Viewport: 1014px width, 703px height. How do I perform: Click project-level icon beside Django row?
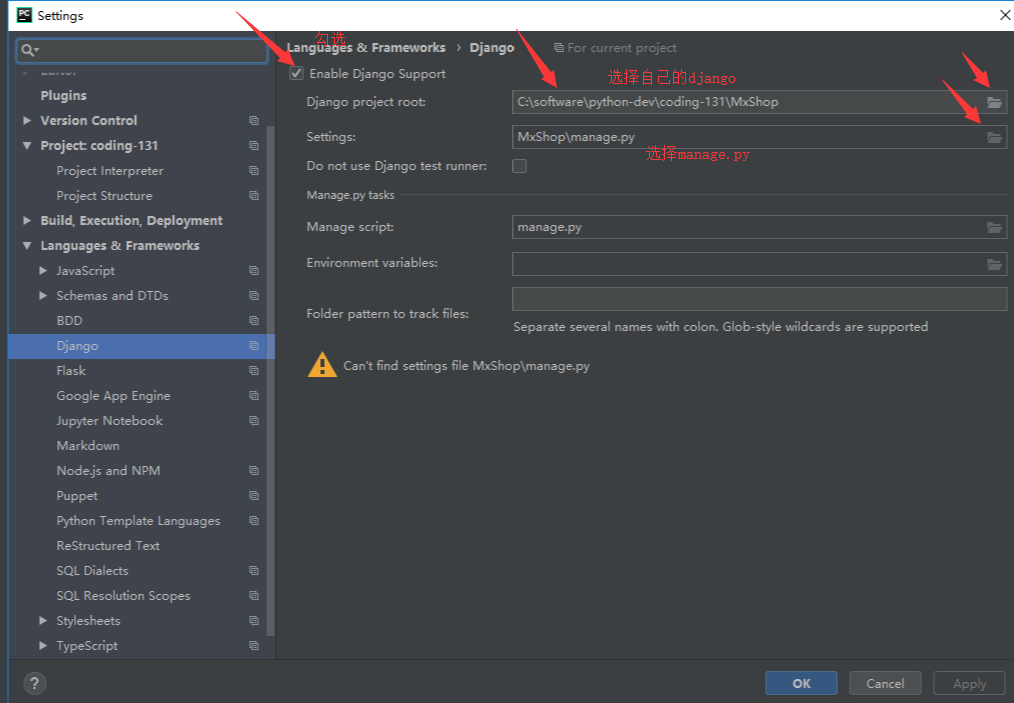254,345
